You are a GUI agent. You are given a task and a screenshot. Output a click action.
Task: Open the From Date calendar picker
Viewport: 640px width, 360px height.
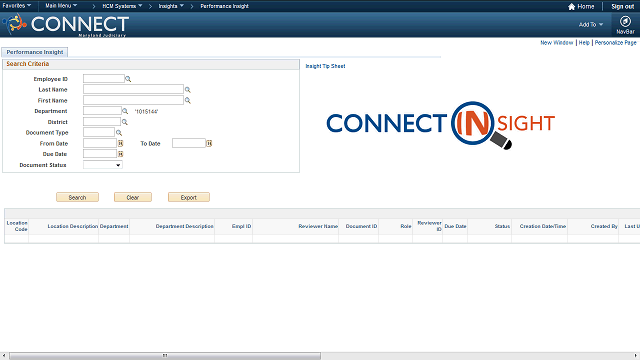pyautogui.click(x=120, y=143)
